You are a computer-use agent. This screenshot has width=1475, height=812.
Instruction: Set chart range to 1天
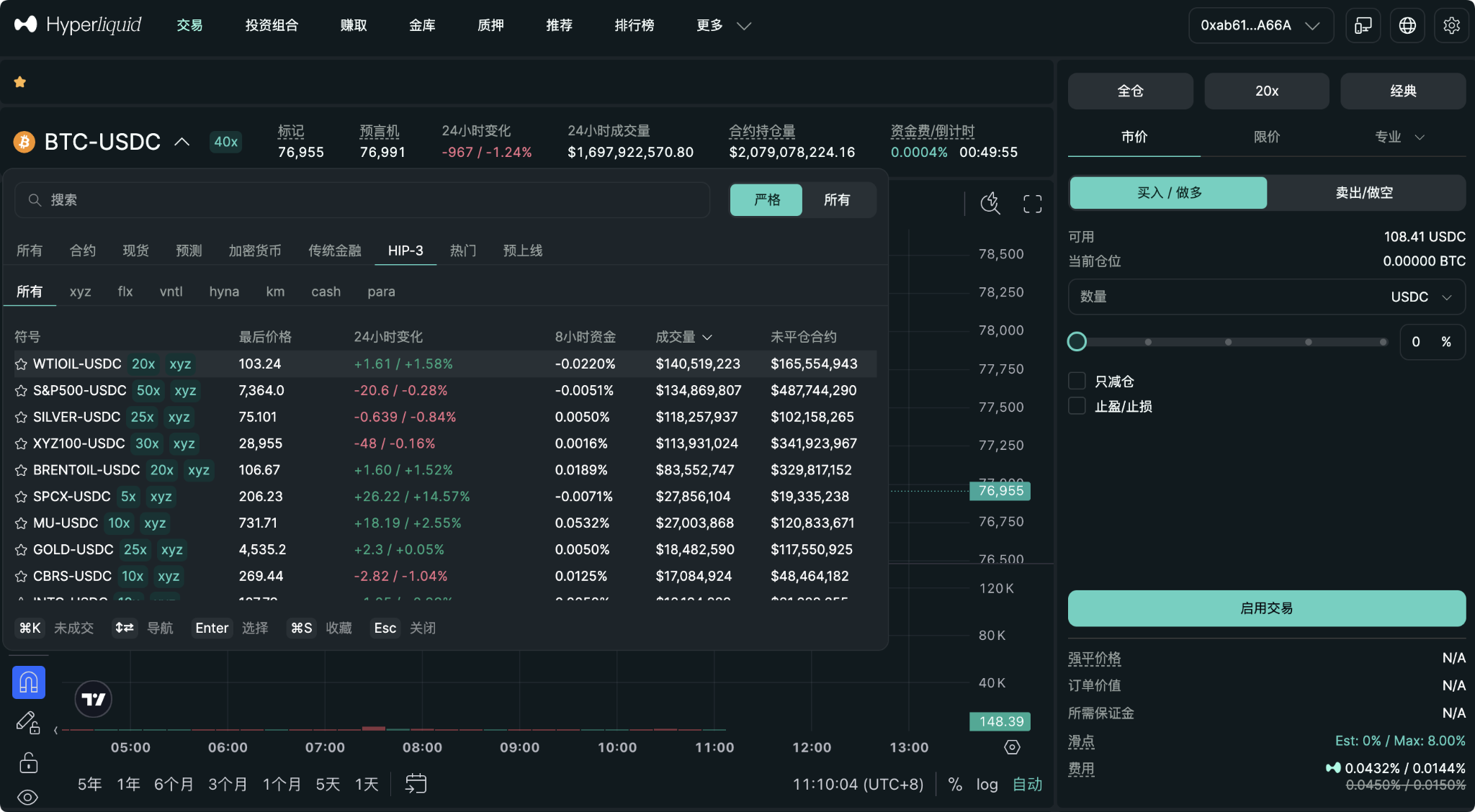(x=367, y=784)
